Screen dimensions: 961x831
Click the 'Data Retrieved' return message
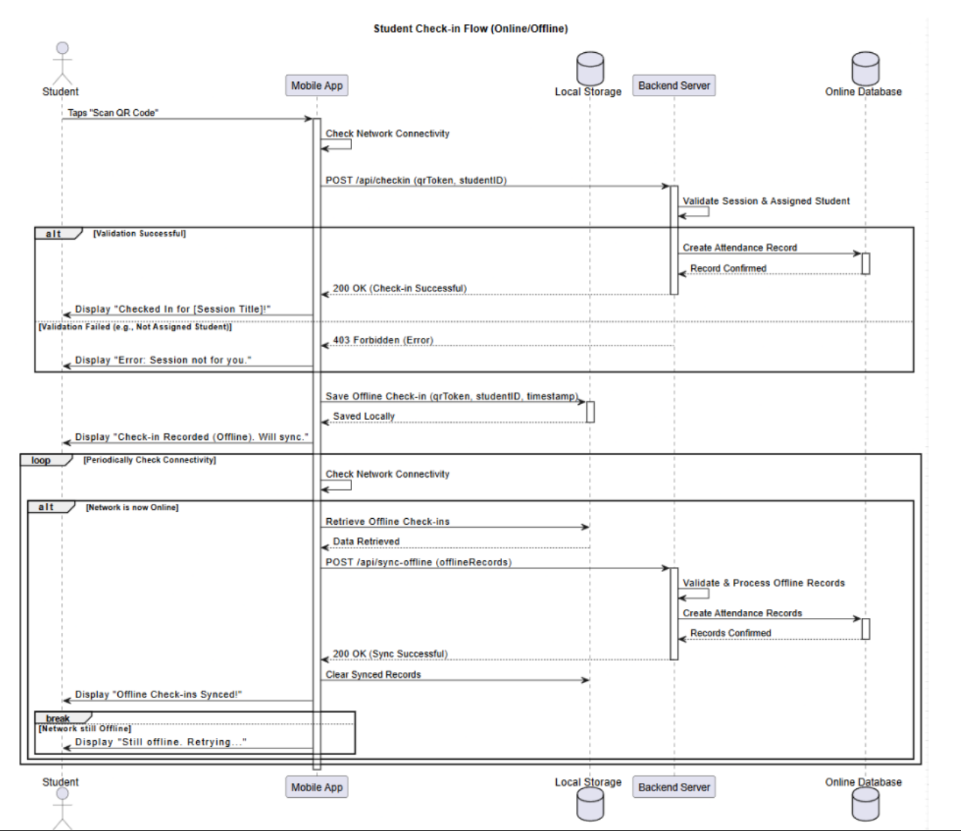tap(366, 541)
